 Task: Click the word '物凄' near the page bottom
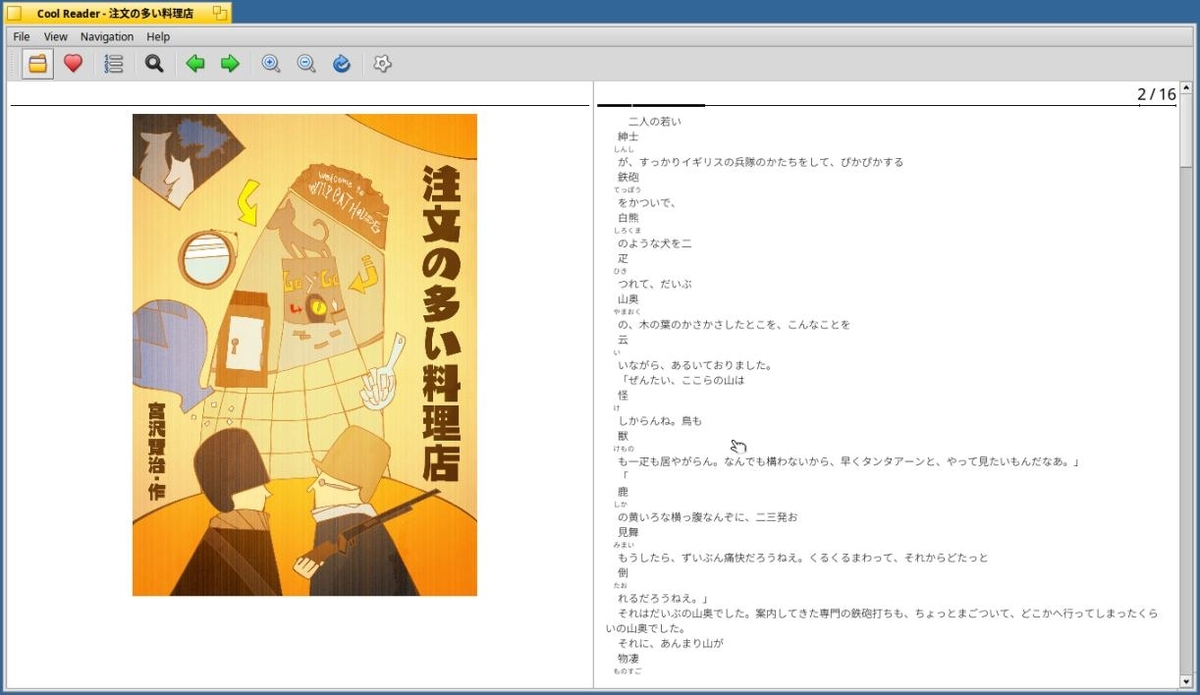[628, 659]
